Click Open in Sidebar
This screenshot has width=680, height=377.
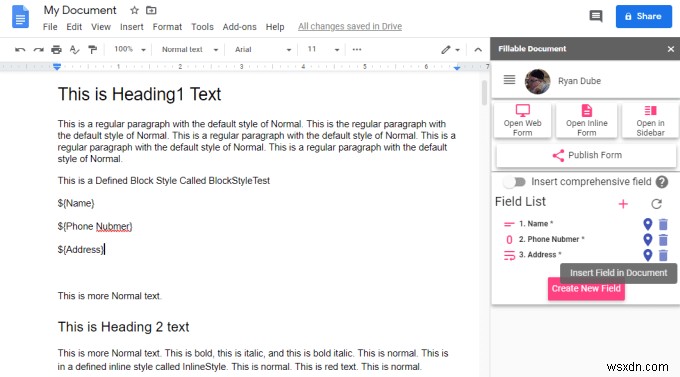pos(650,121)
